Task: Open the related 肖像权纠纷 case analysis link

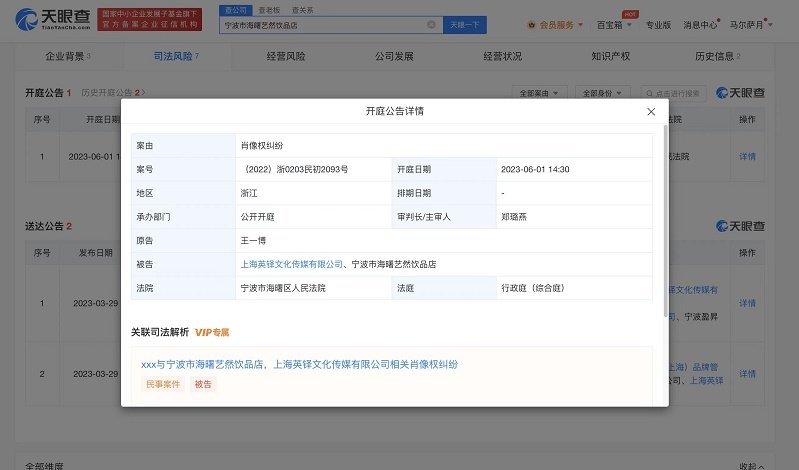Action: (300, 365)
